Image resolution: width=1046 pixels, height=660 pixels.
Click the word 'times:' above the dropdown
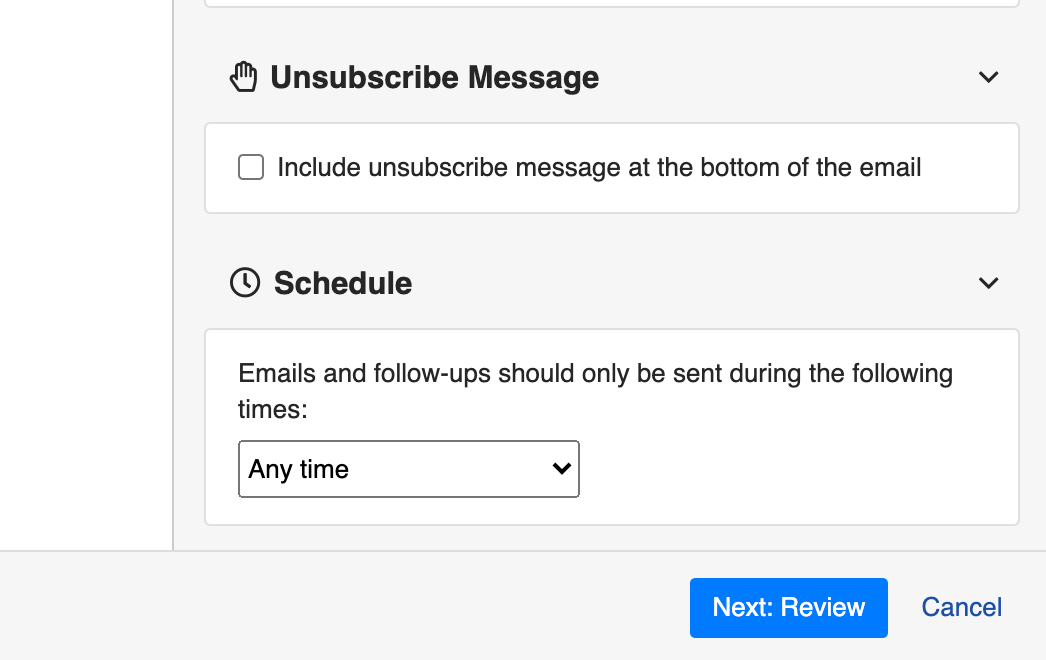[x=273, y=409]
